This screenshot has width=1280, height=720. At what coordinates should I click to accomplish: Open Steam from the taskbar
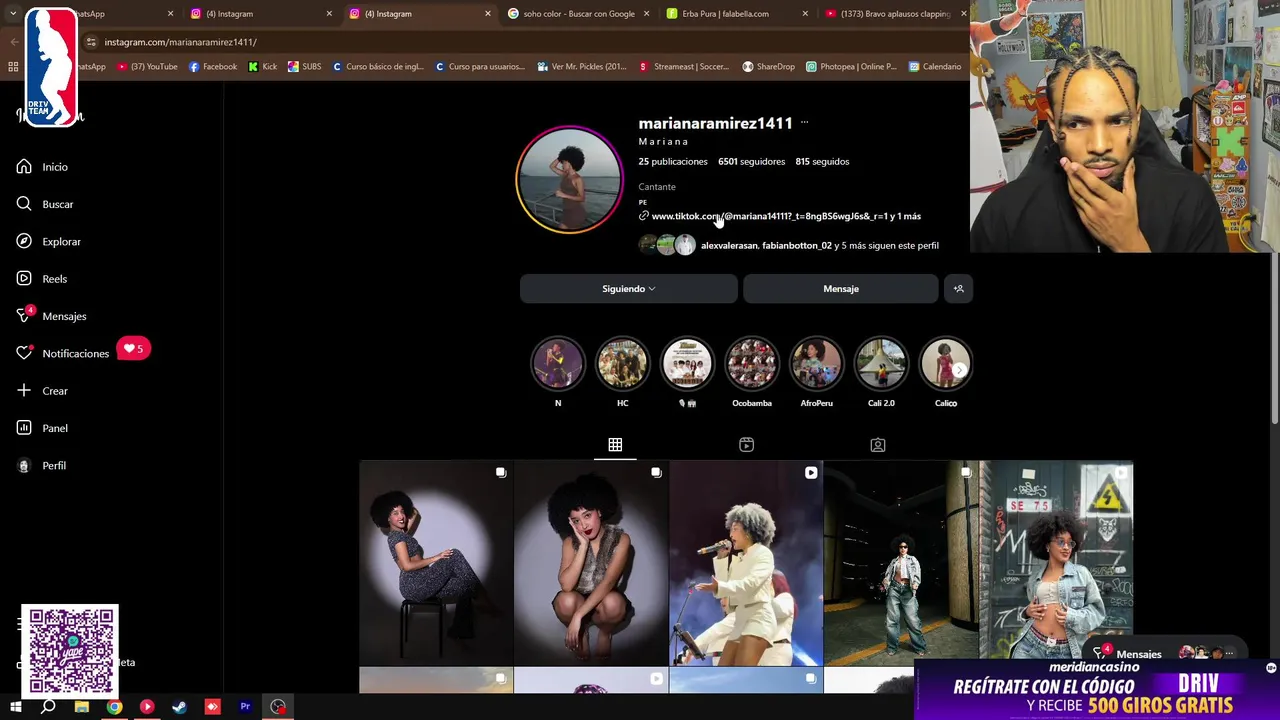click(x=180, y=707)
